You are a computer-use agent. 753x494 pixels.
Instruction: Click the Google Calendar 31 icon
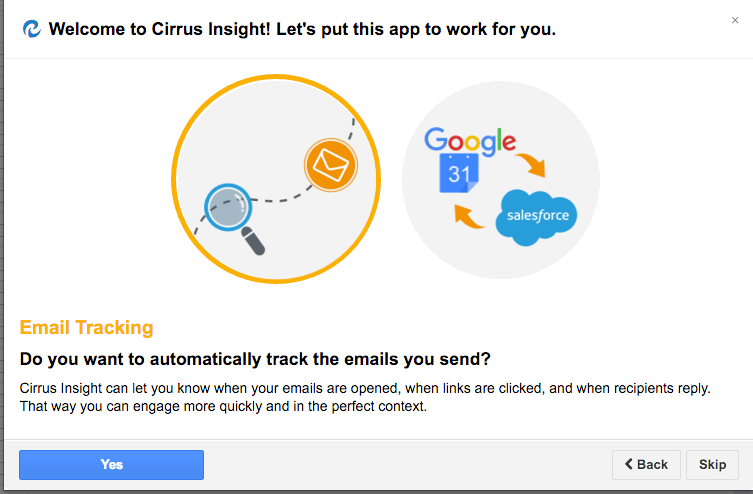[459, 173]
